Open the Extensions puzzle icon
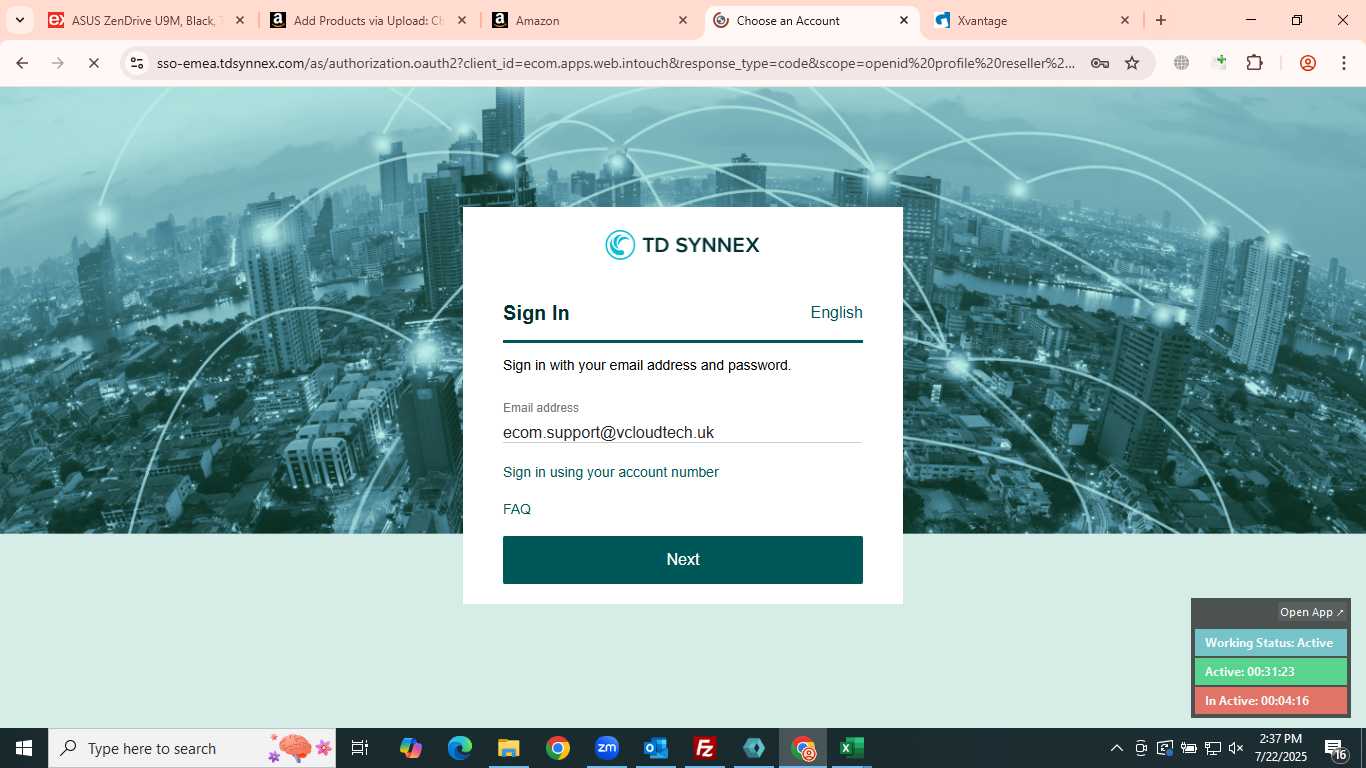1366x768 pixels. 1255,63
